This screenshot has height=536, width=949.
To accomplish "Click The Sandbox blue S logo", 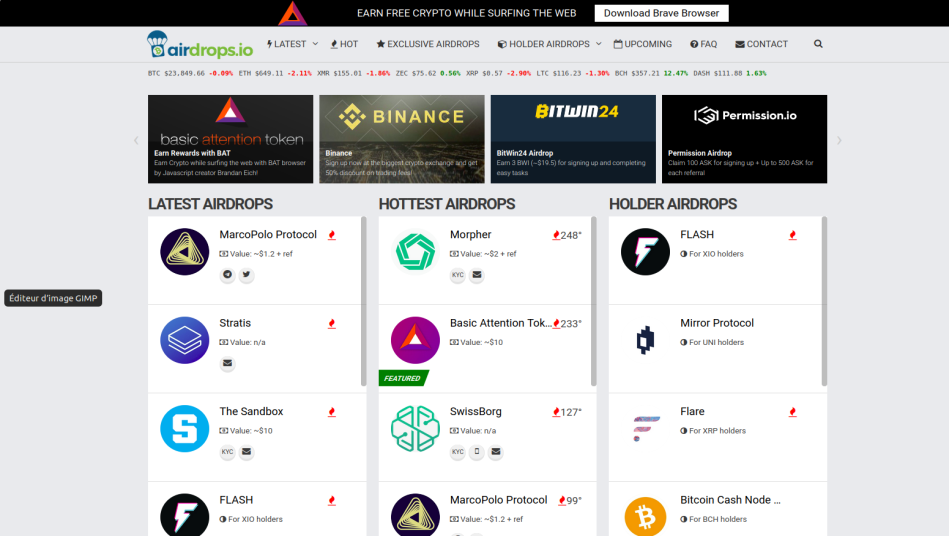I will click(x=185, y=428).
